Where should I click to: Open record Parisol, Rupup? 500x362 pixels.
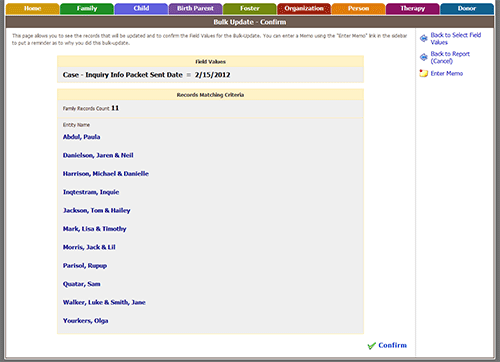point(85,266)
